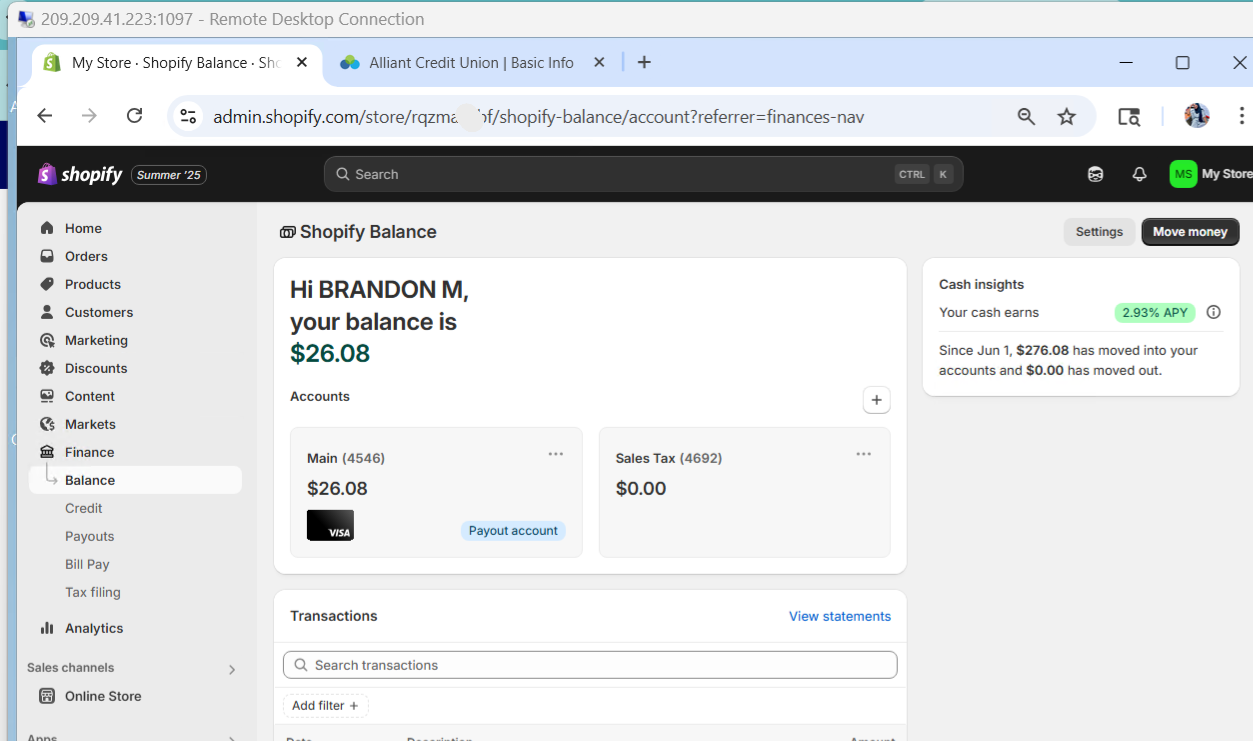Image resolution: width=1253 pixels, height=742 pixels.
Task: Open the Balance page in Finance menu
Action: pos(135,480)
